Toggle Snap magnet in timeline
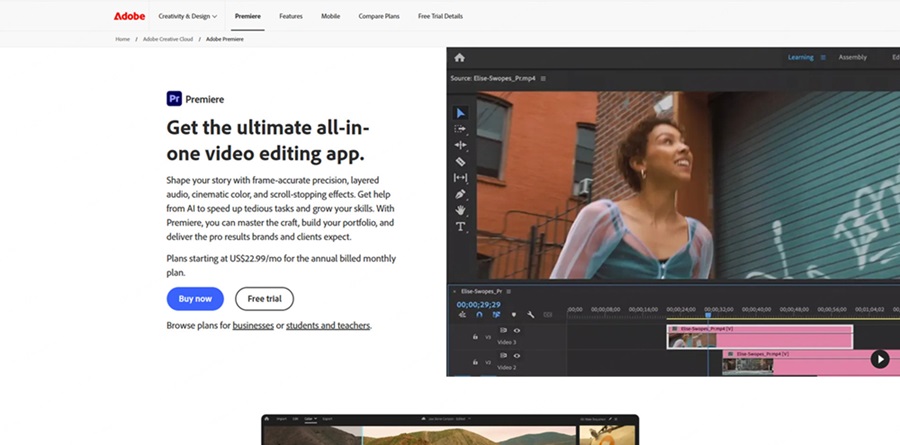Image resolution: width=900 pixels, height=445 pixels. (479, 315)
